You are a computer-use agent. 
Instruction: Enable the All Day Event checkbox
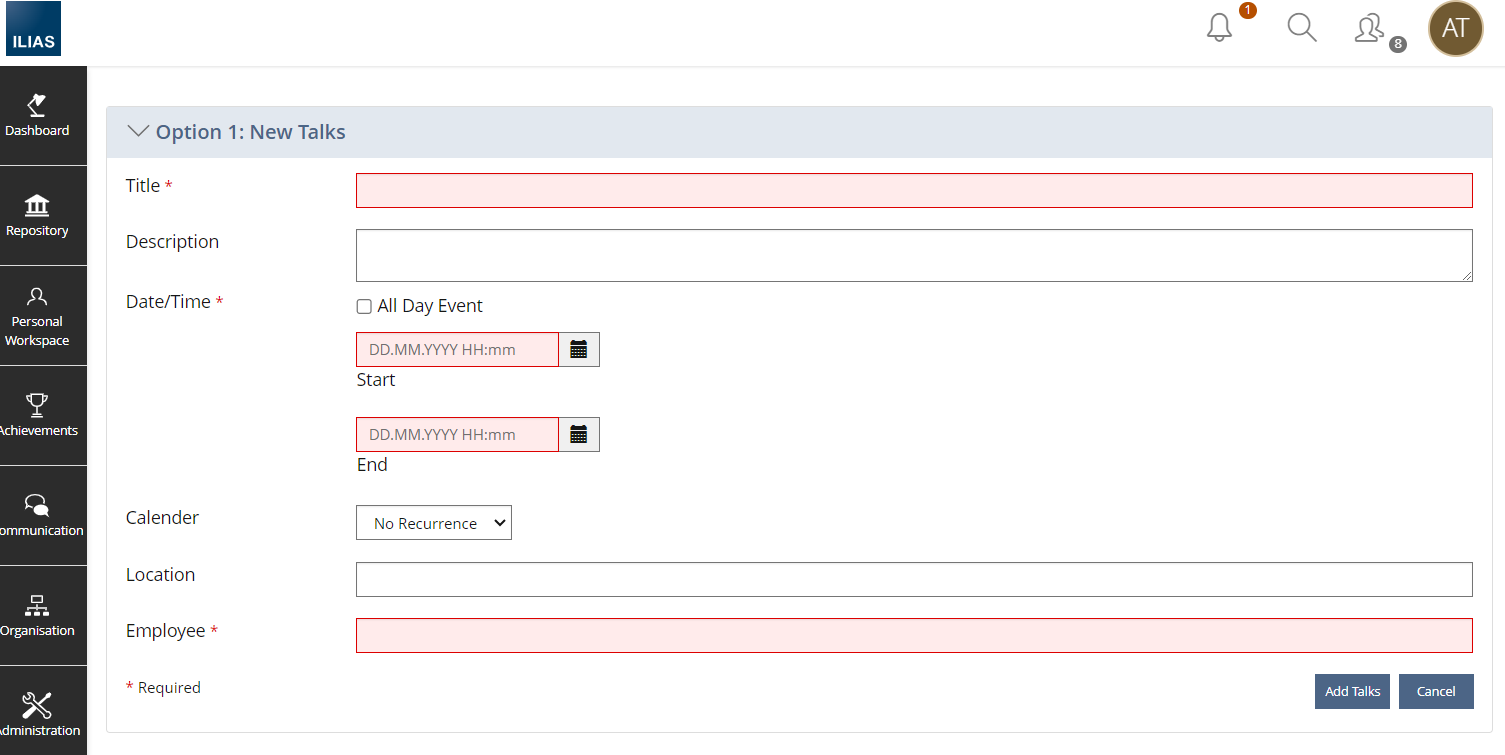click(x=364, y=307)
